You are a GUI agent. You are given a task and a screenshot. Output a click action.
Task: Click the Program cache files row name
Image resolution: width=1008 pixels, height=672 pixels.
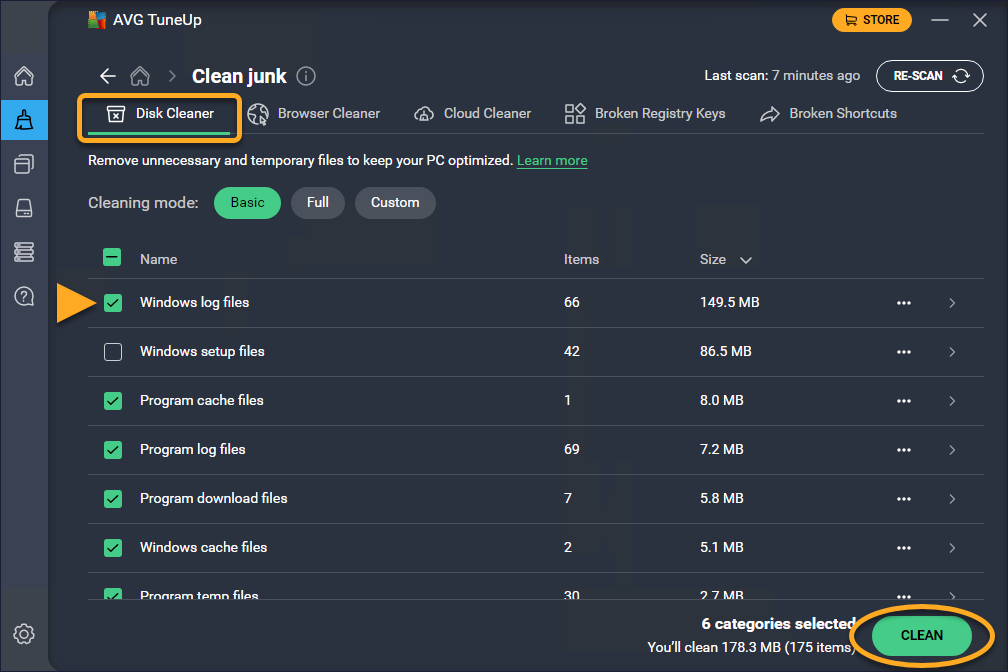(202, 400)
